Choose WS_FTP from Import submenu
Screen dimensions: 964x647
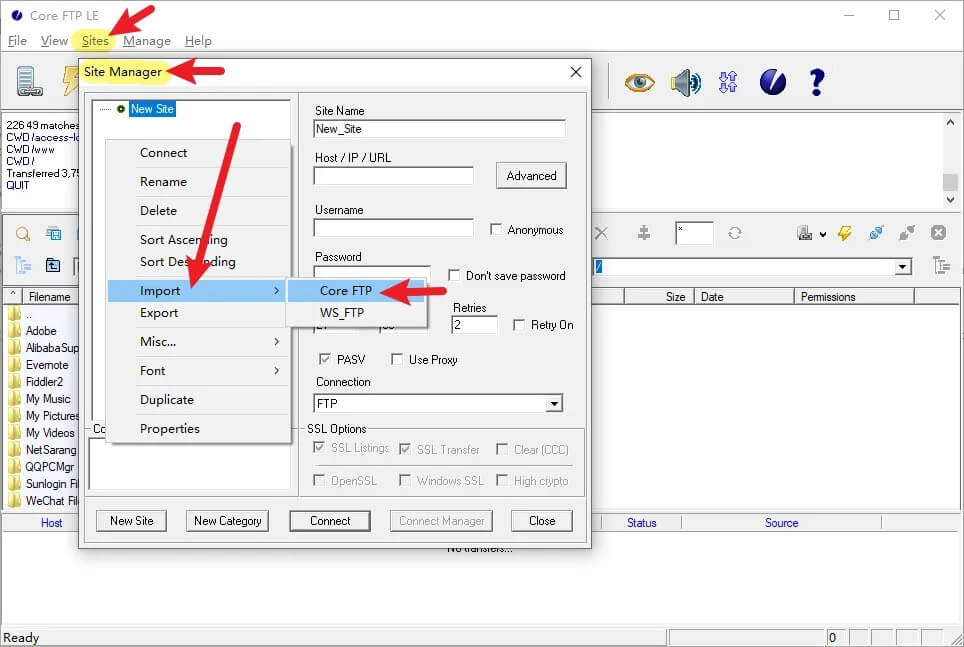pos(357,312)
